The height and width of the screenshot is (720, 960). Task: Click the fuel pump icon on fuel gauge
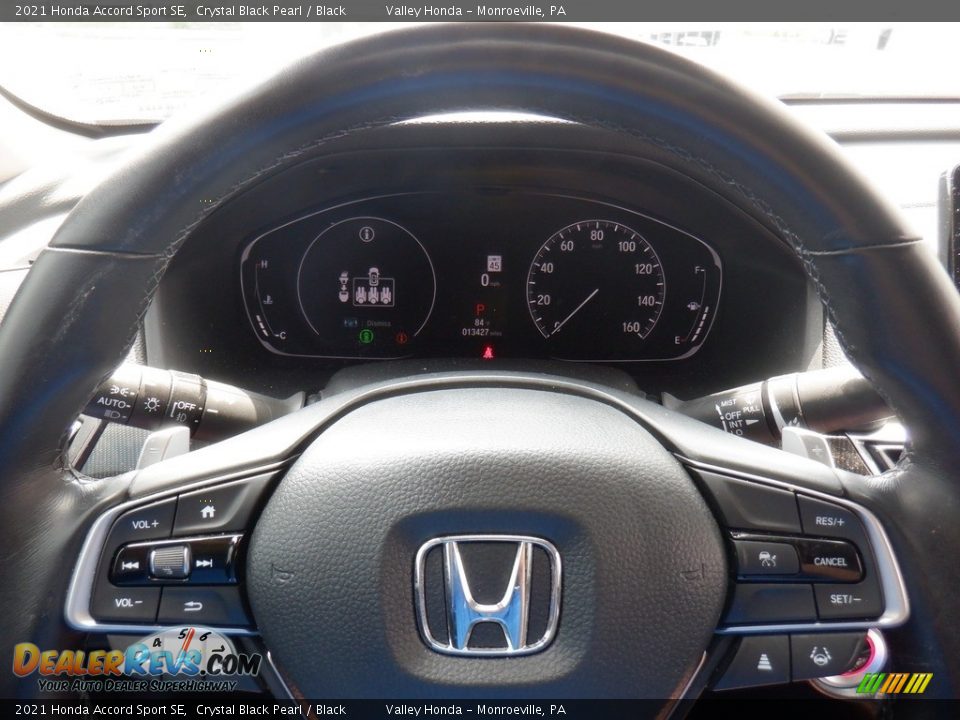coord(694,306)
